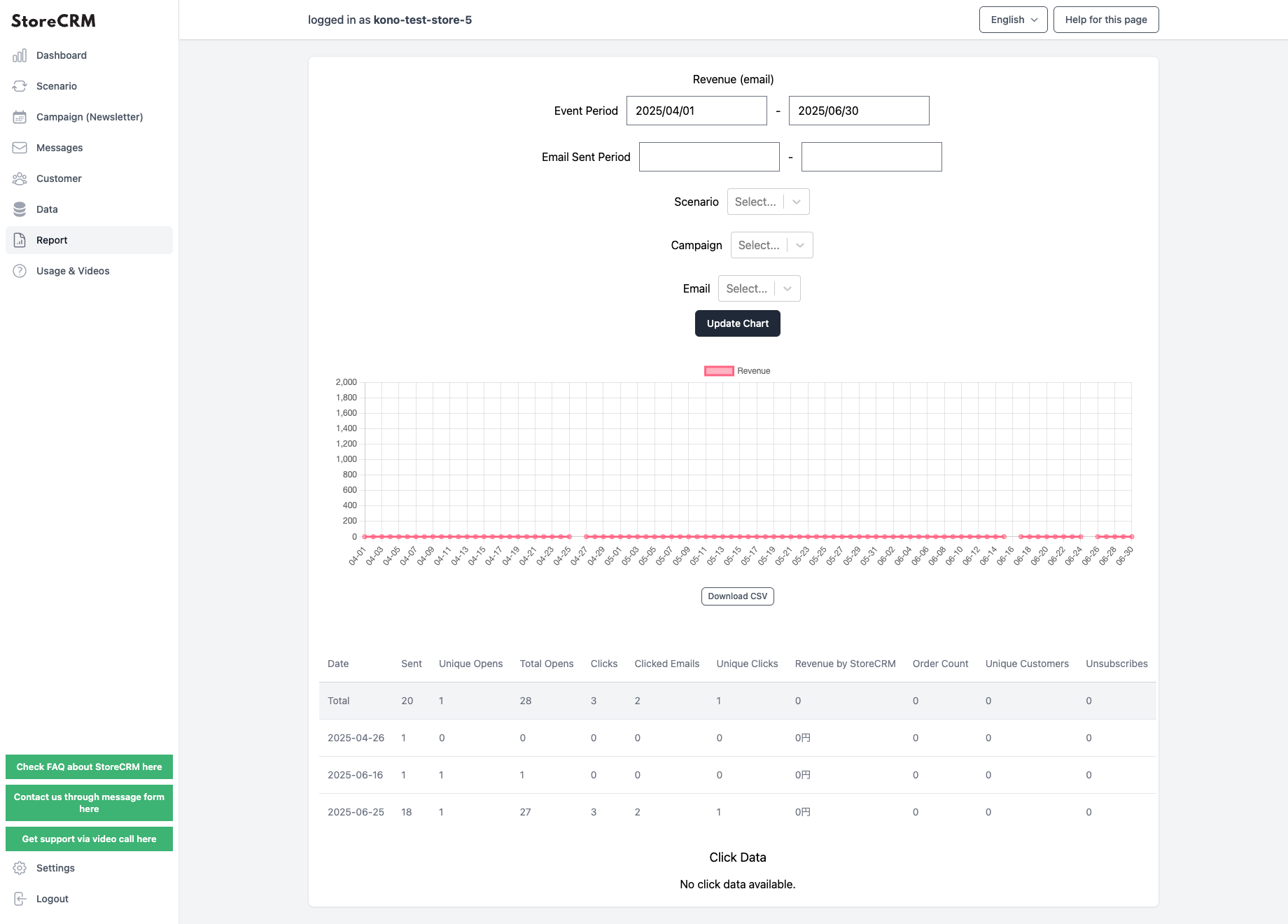
Task: Click the Total Opens value 28
Action: pos(526,701)
